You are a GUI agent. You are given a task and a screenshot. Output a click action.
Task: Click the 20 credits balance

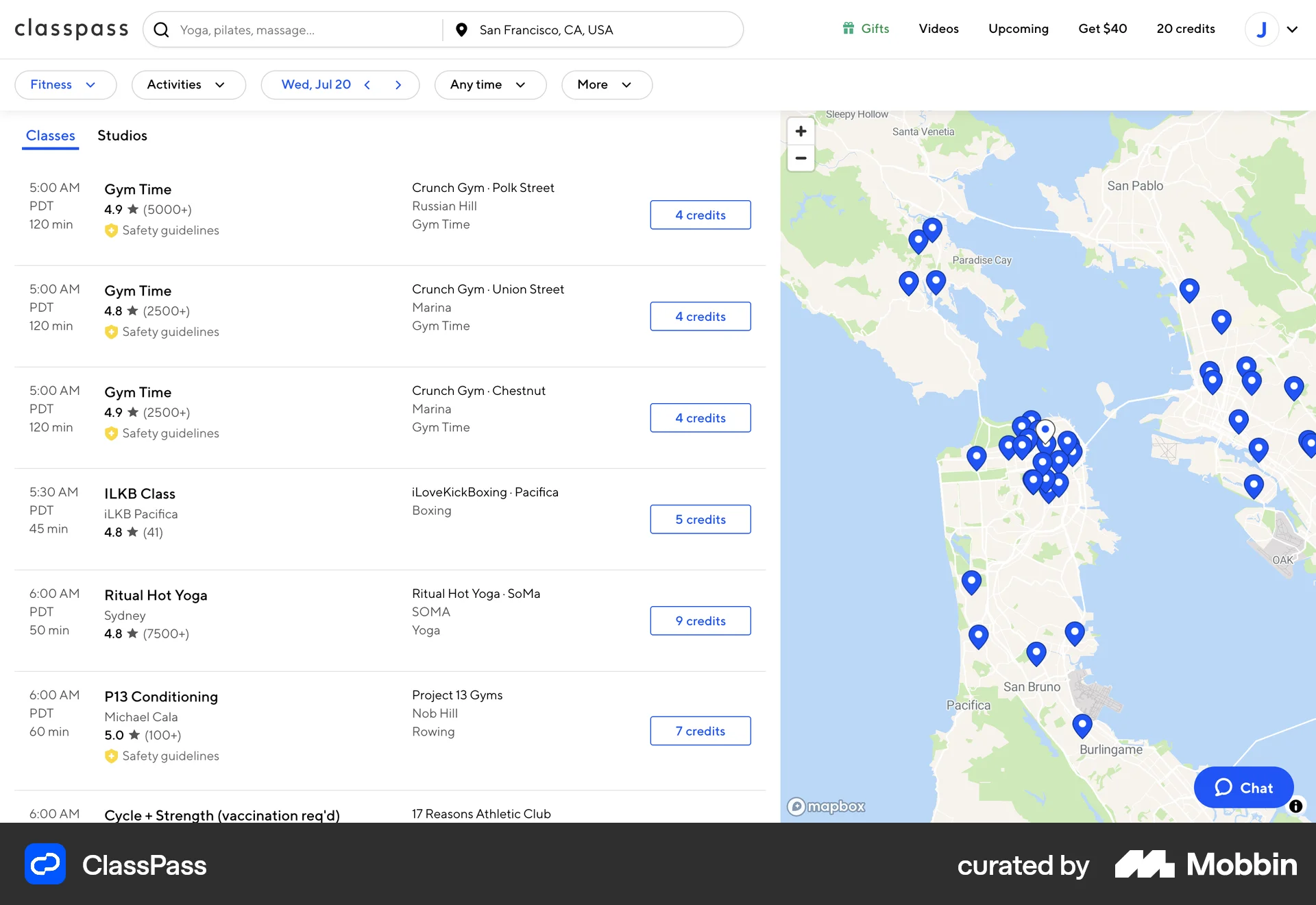pyautogui.click(x=1186, y=28)
